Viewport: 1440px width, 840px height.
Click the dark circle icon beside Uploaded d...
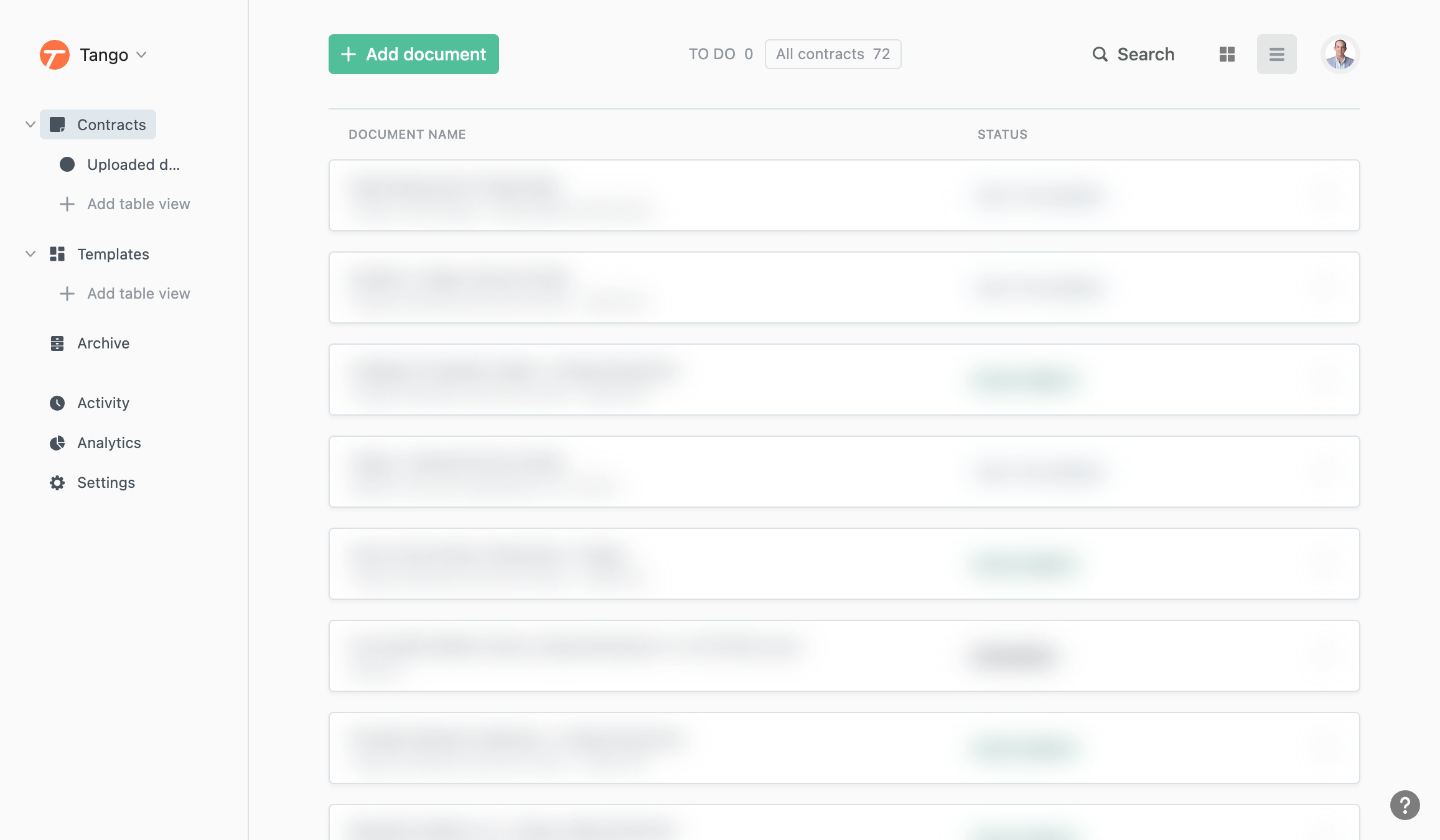pos(67,164)
